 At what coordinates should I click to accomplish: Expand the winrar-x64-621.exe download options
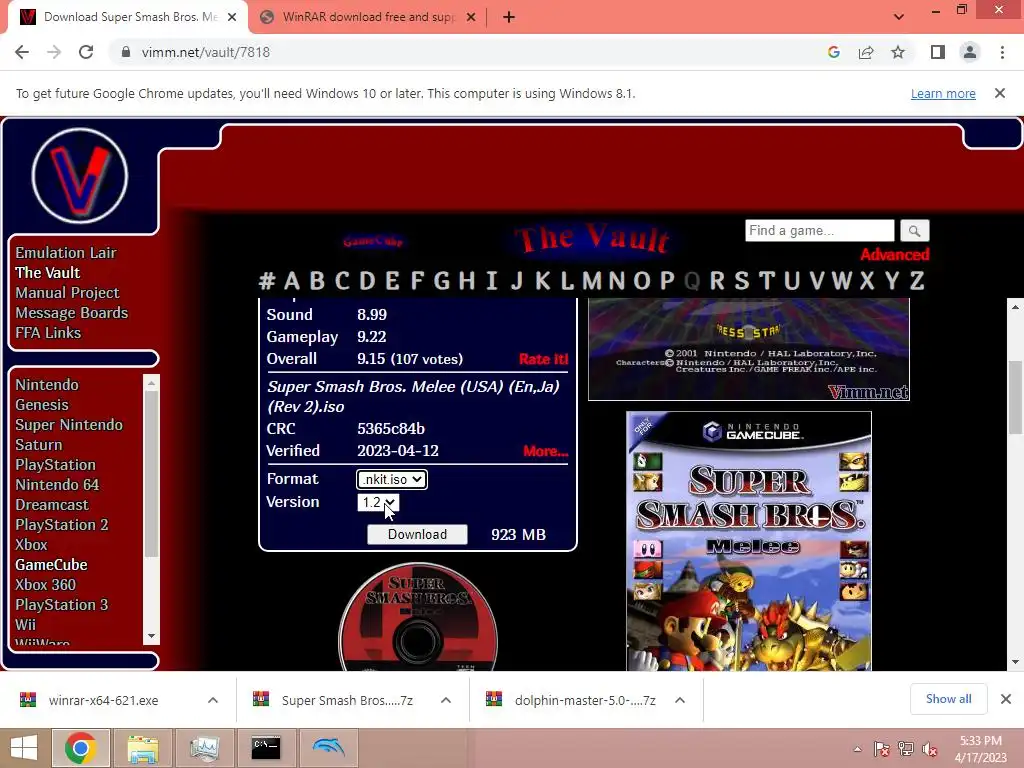point(213,700)
